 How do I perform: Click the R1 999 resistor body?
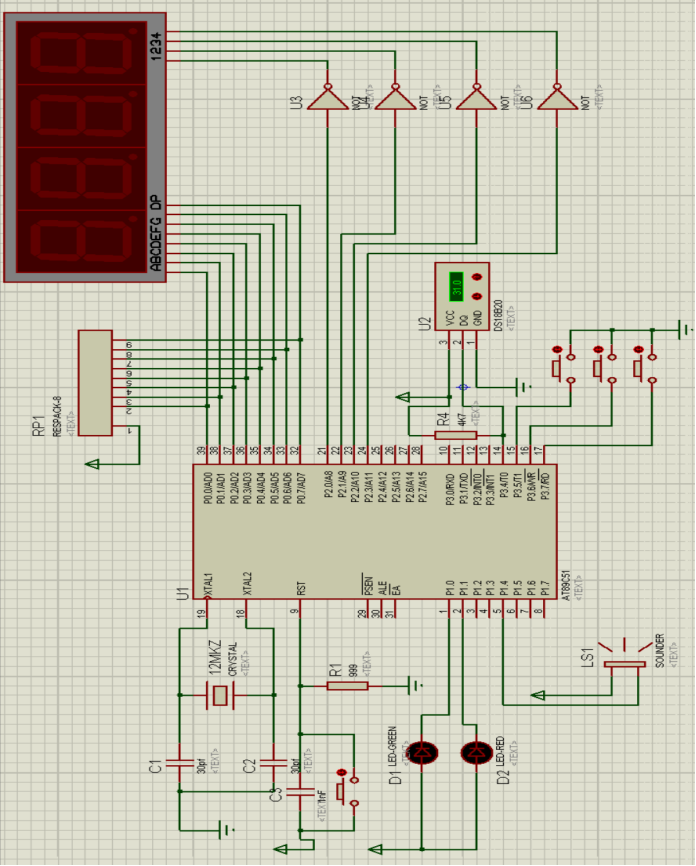click(x=347, y=686)
